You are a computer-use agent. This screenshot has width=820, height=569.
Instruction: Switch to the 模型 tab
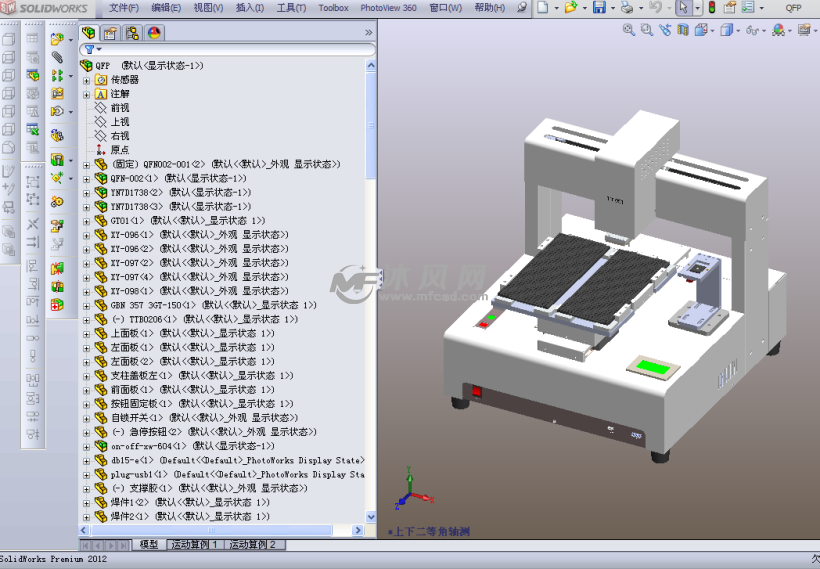[x=149, y=544]
